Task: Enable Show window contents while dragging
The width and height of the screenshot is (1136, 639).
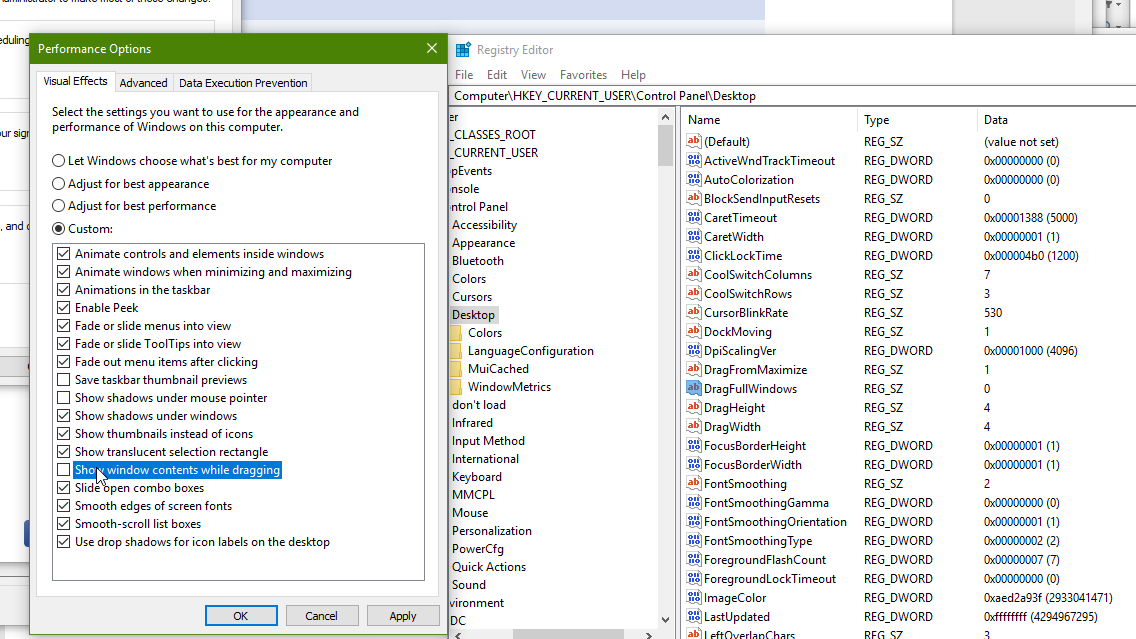Action: click(x=64, y=470)
